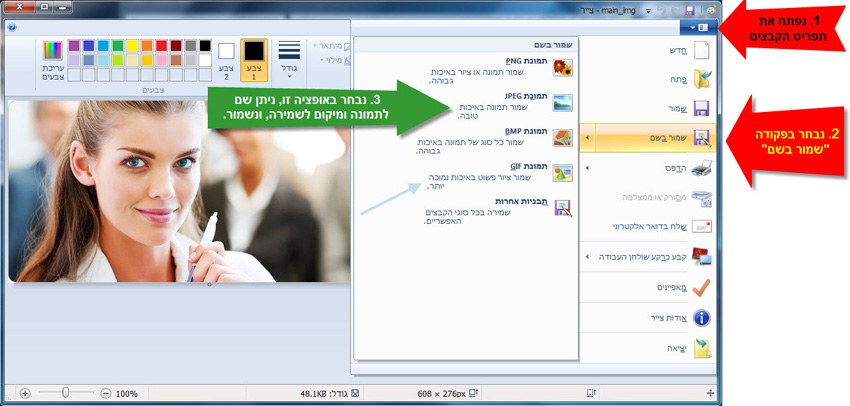Open Edit colors (עריכת צבעים)

click(53, 59)
